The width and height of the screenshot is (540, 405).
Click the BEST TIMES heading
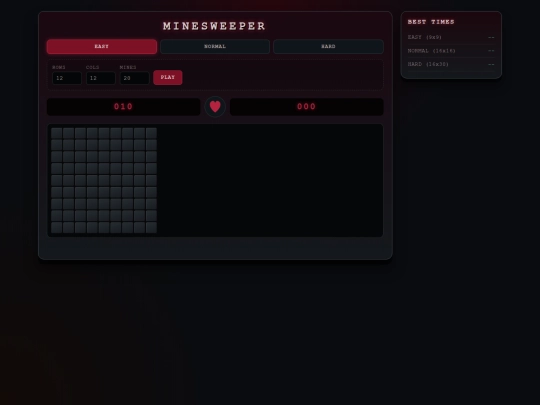click(x=431, y=22)
